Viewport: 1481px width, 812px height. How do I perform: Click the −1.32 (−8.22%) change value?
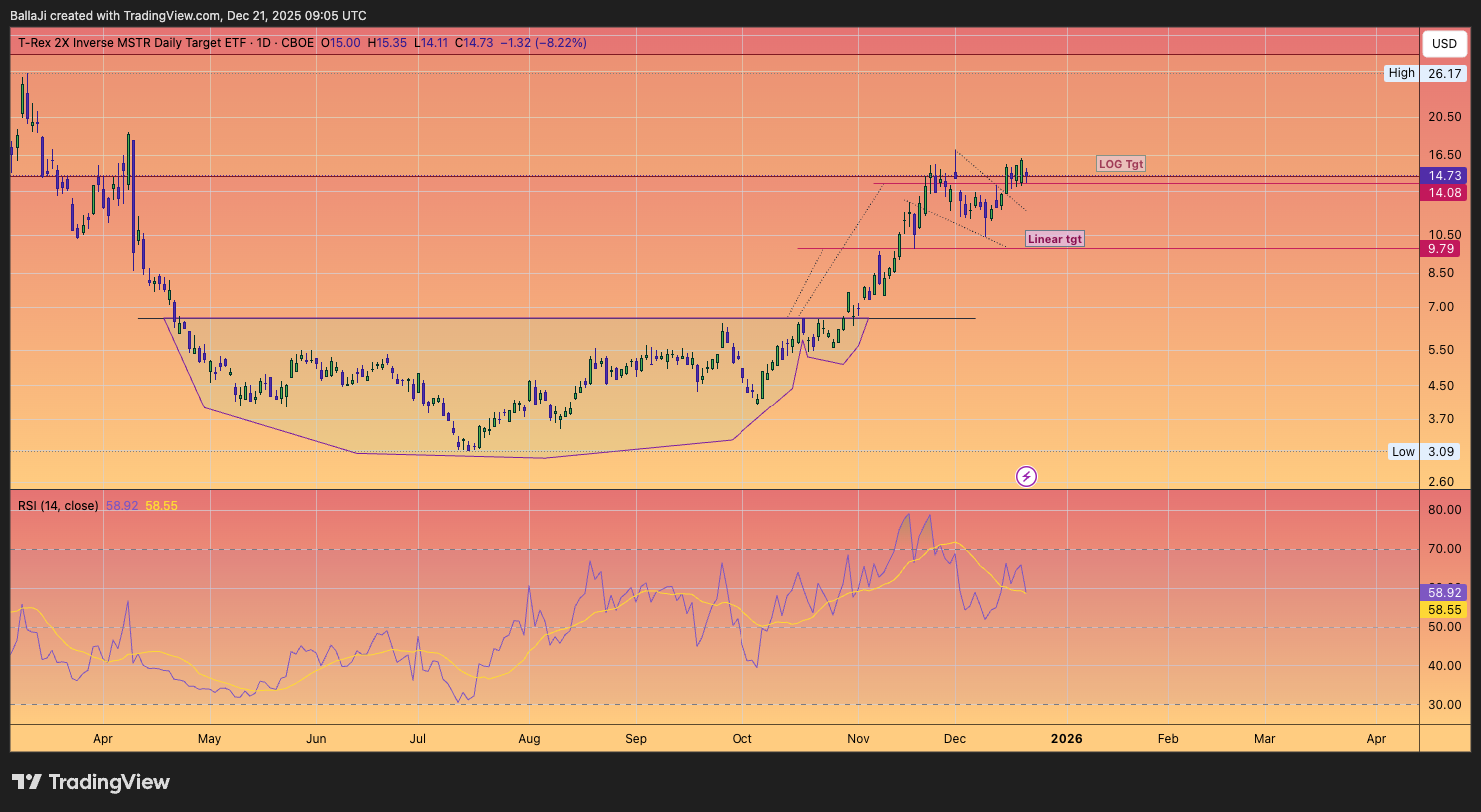tap(543, 43)
